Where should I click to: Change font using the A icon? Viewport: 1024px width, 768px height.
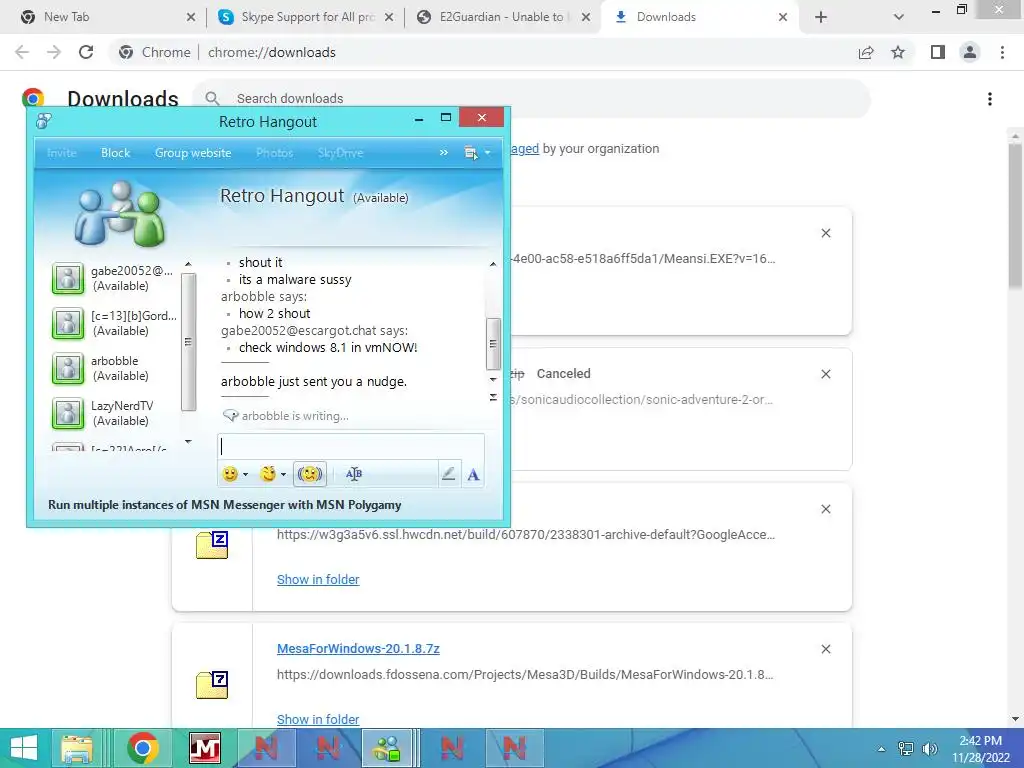pyautogui.click(x=473, y=475)
